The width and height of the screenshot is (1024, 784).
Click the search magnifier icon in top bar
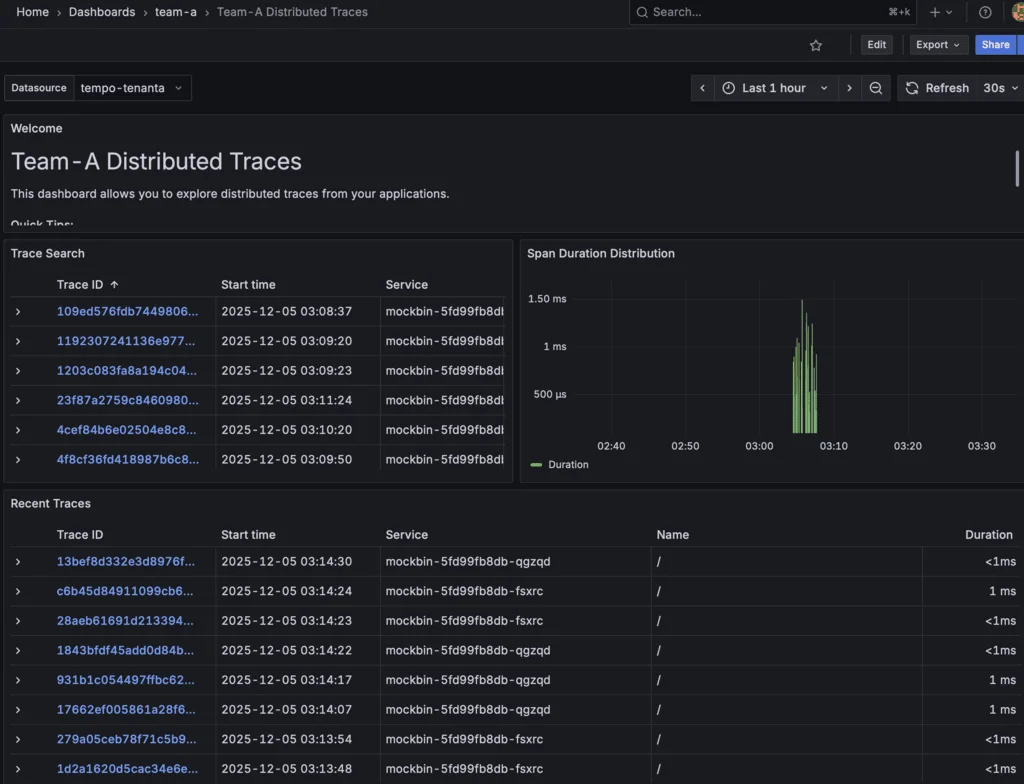click(x=641, y=12)
